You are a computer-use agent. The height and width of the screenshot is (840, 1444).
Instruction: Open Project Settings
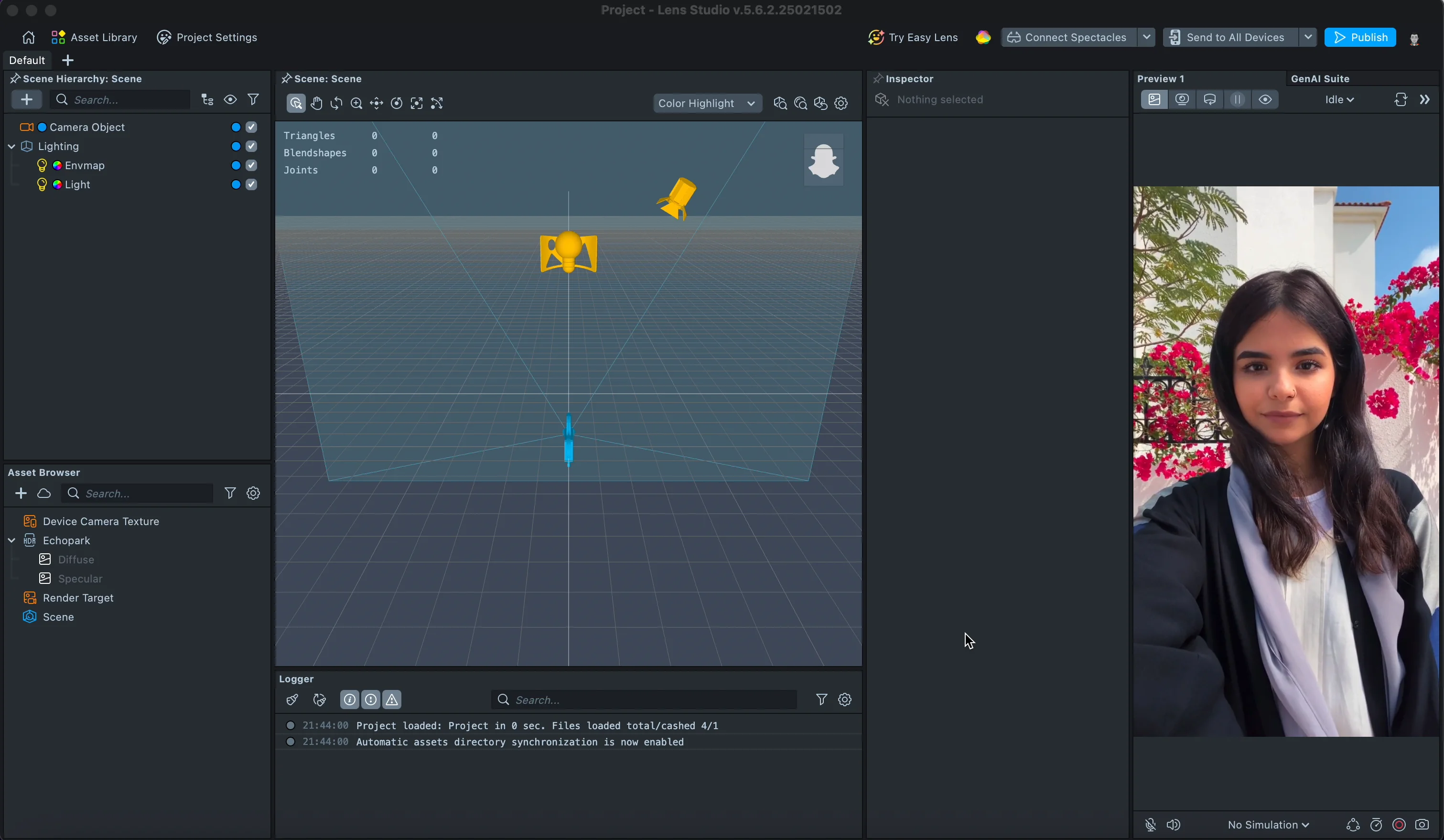pyautogui.click(x=207, y=37)
